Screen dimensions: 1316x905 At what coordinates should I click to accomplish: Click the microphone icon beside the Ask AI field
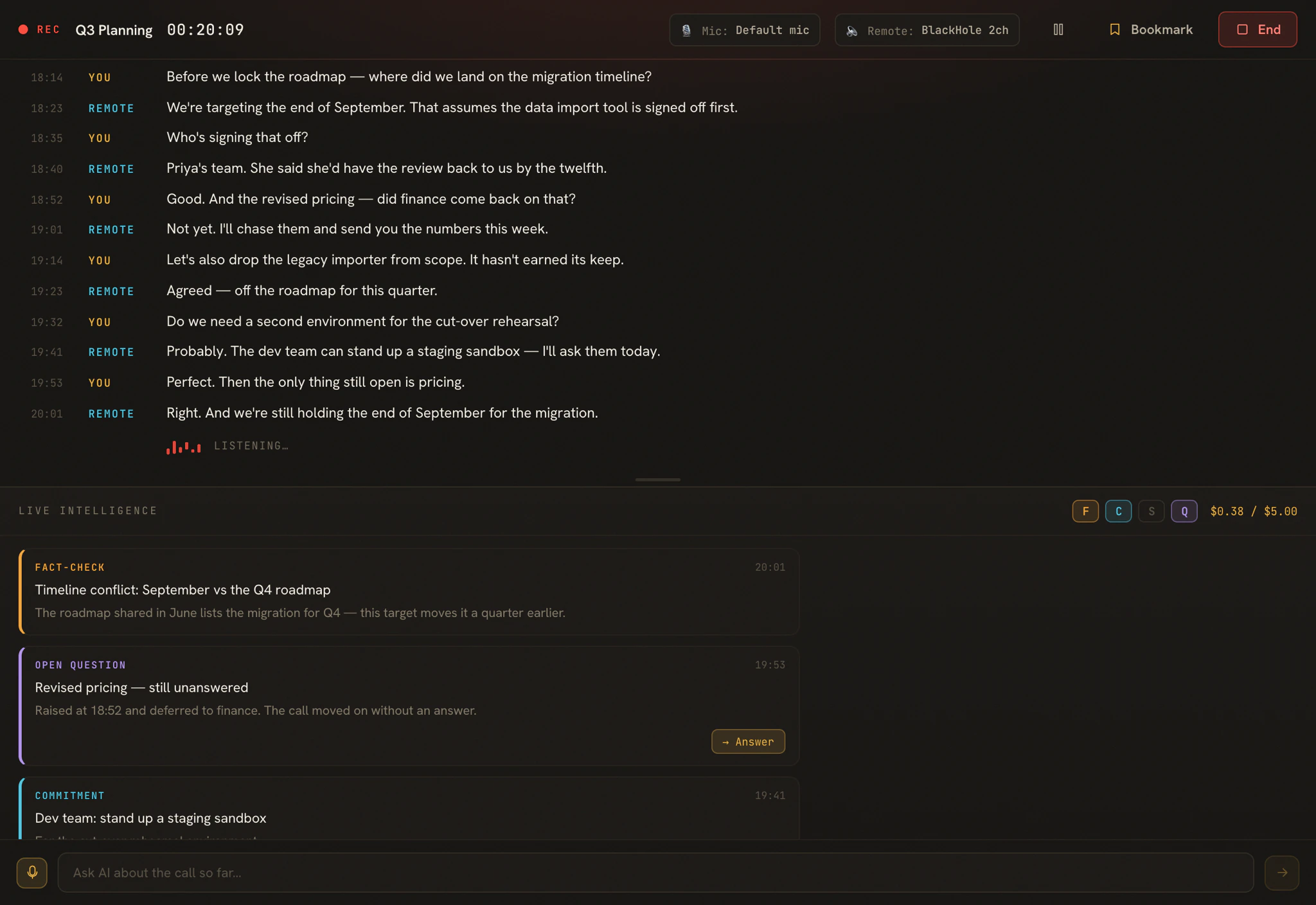(x=32, y=872)
